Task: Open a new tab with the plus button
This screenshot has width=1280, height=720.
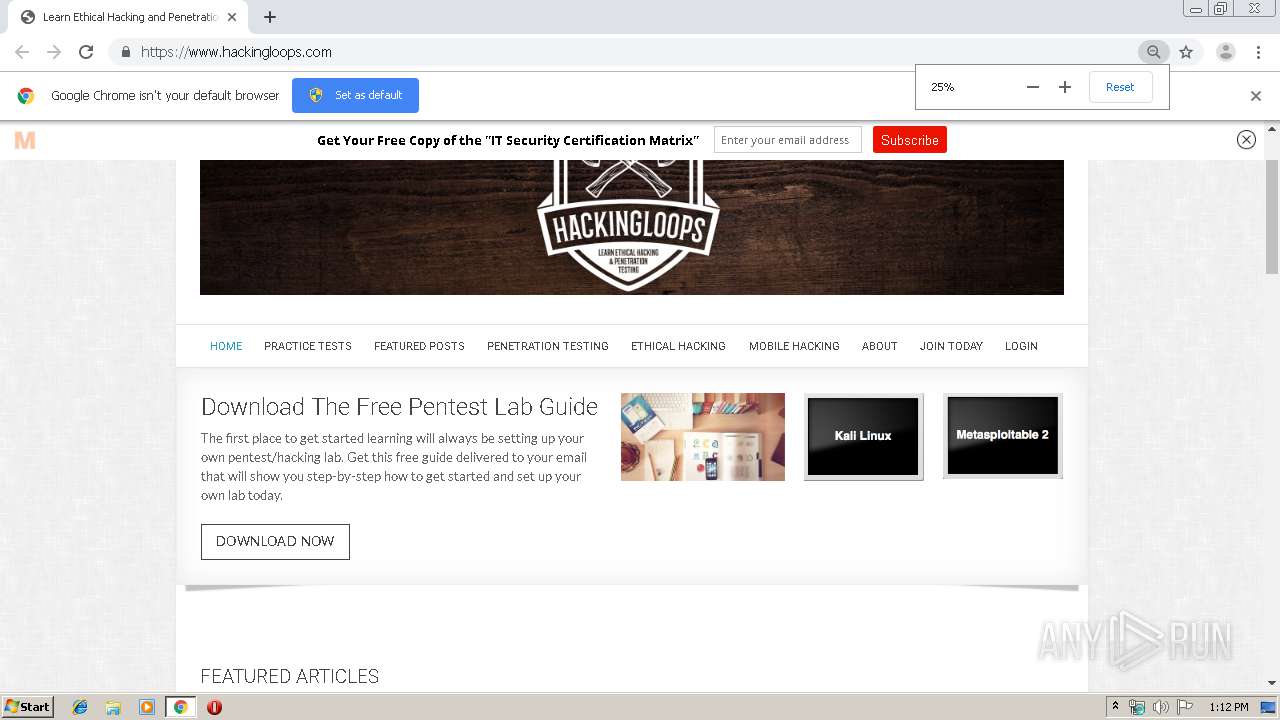Action: coord(270,17)
